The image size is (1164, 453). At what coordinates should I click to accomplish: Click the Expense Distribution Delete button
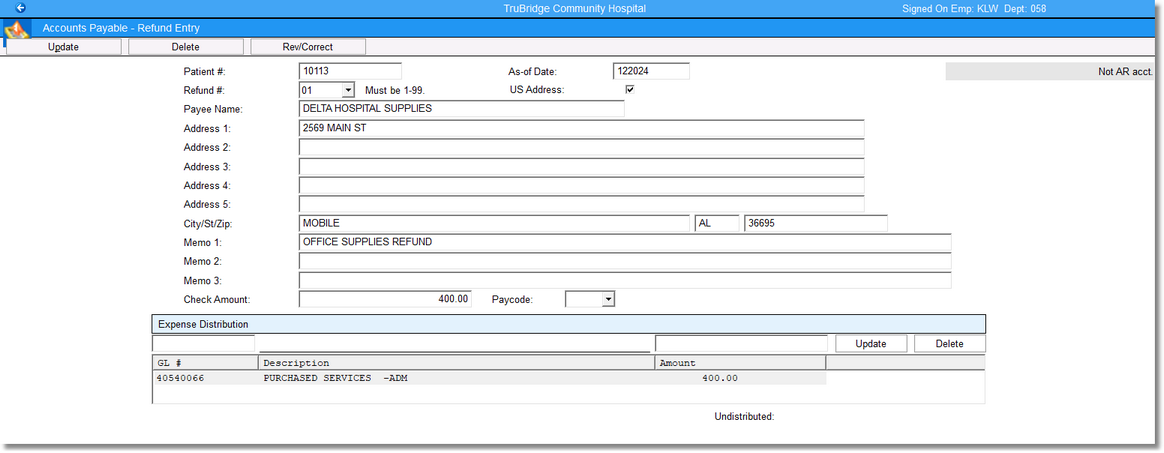[949, 344]
